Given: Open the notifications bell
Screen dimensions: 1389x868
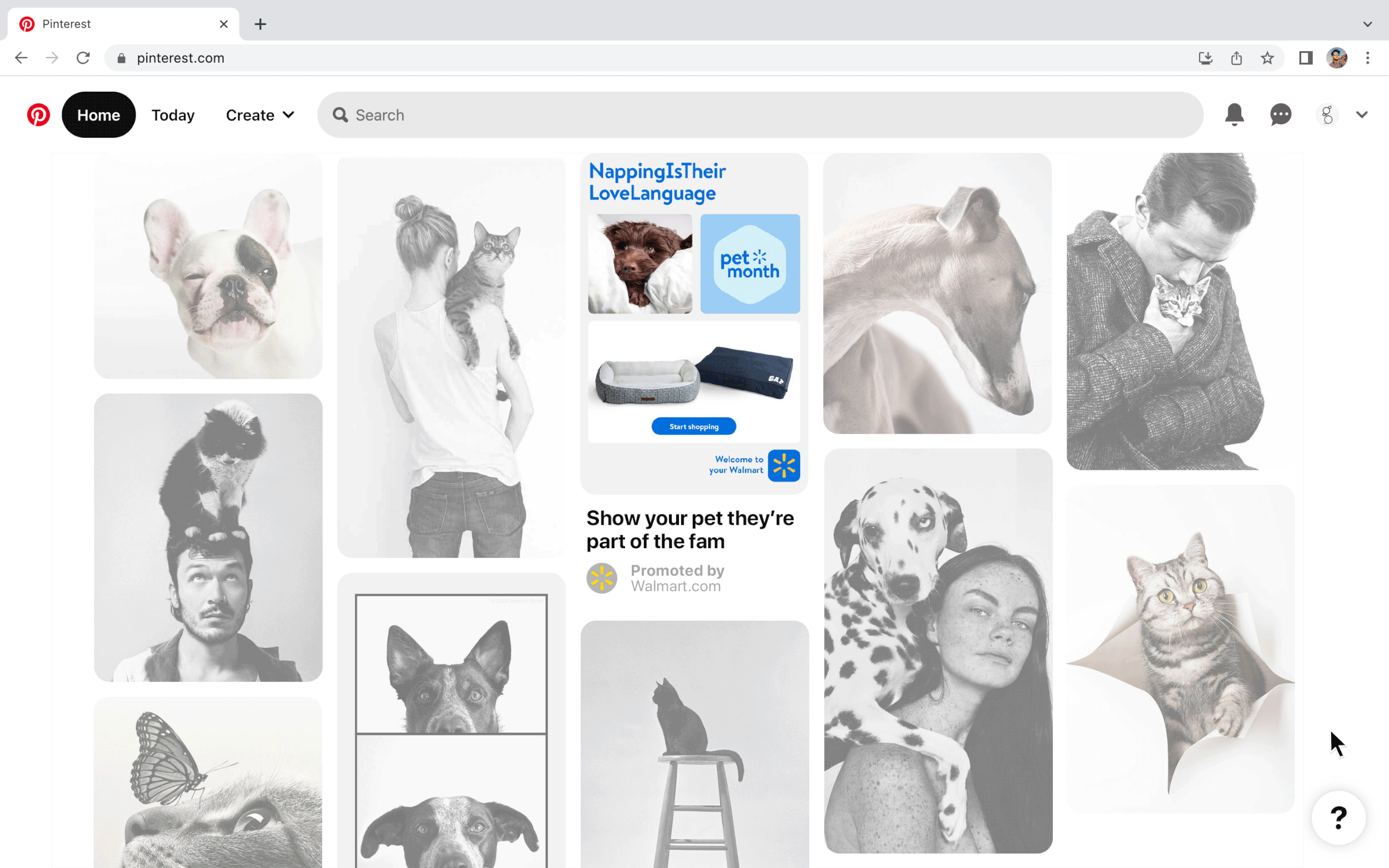Looking at the screenshot, I should [x=1234, y=115].
